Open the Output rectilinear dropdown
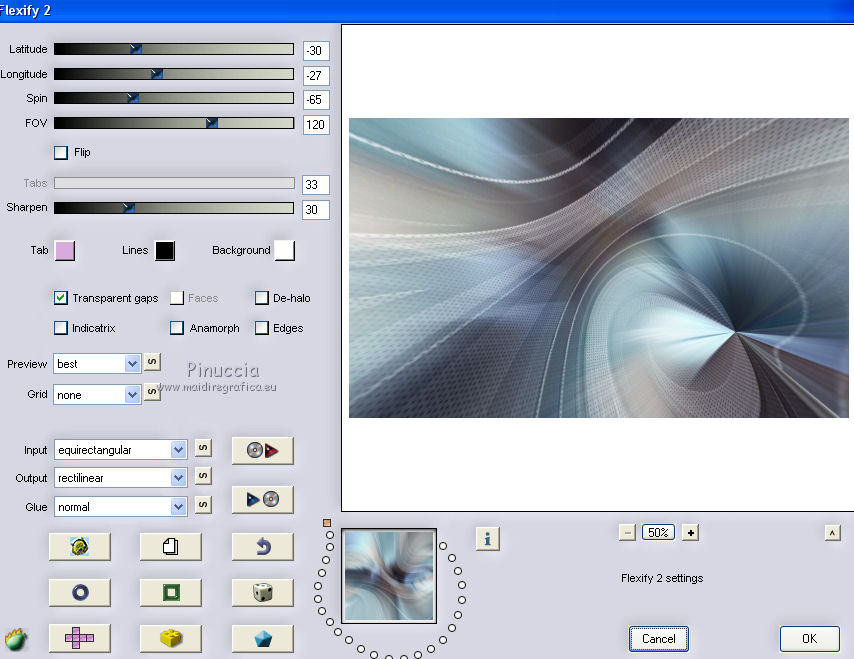 [120, 478]
